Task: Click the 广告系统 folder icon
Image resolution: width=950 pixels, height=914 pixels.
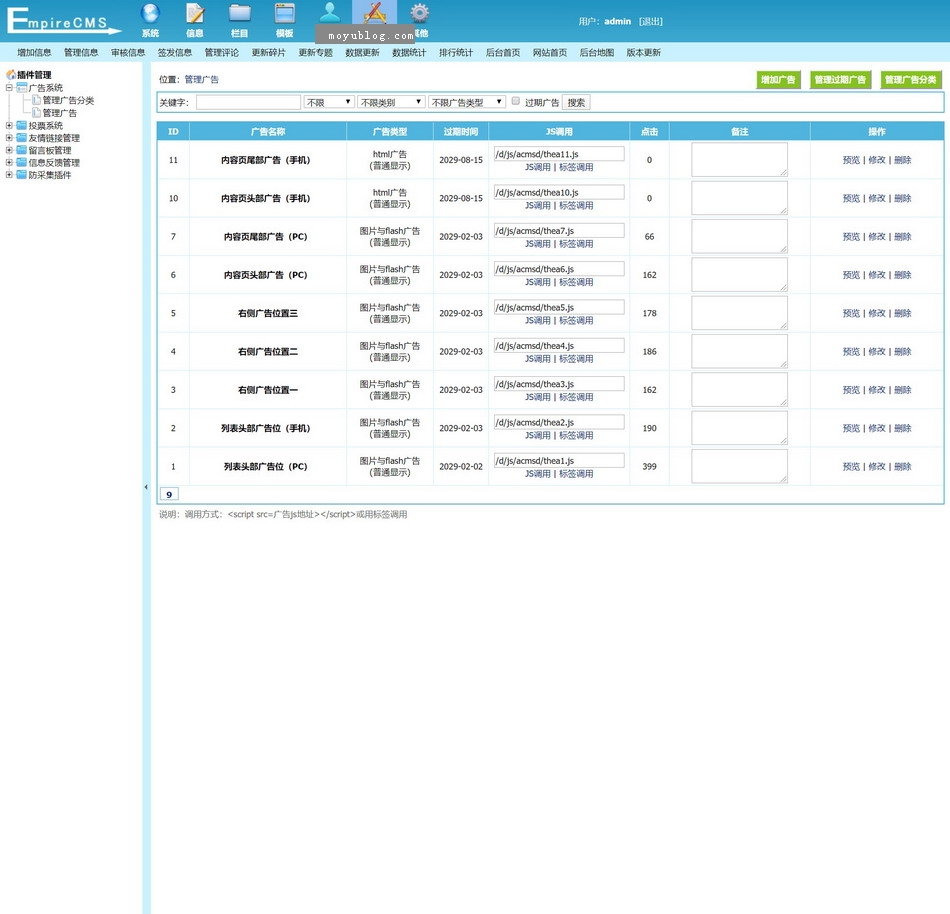Action: pyautogui.click(x=22, y=88)
